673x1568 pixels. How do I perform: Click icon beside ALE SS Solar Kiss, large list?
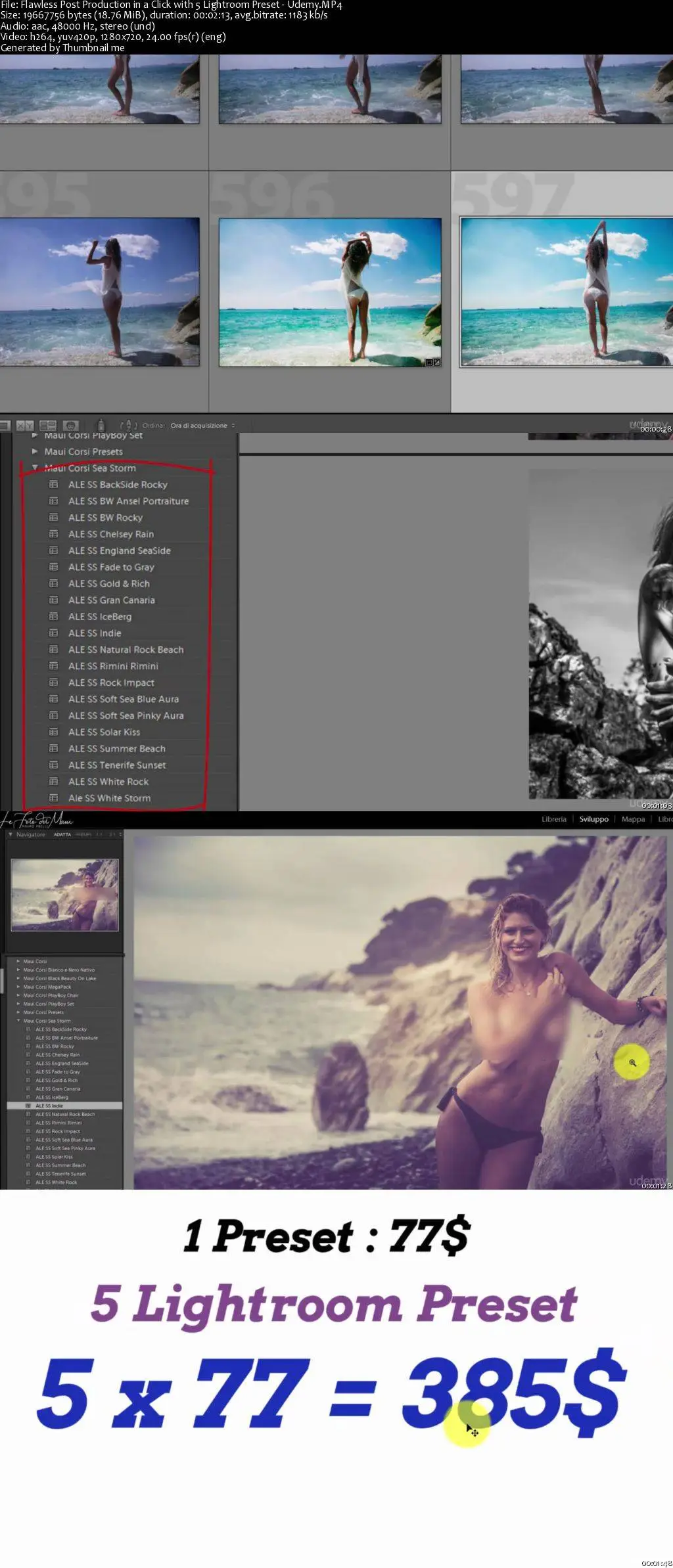(54, 732)
